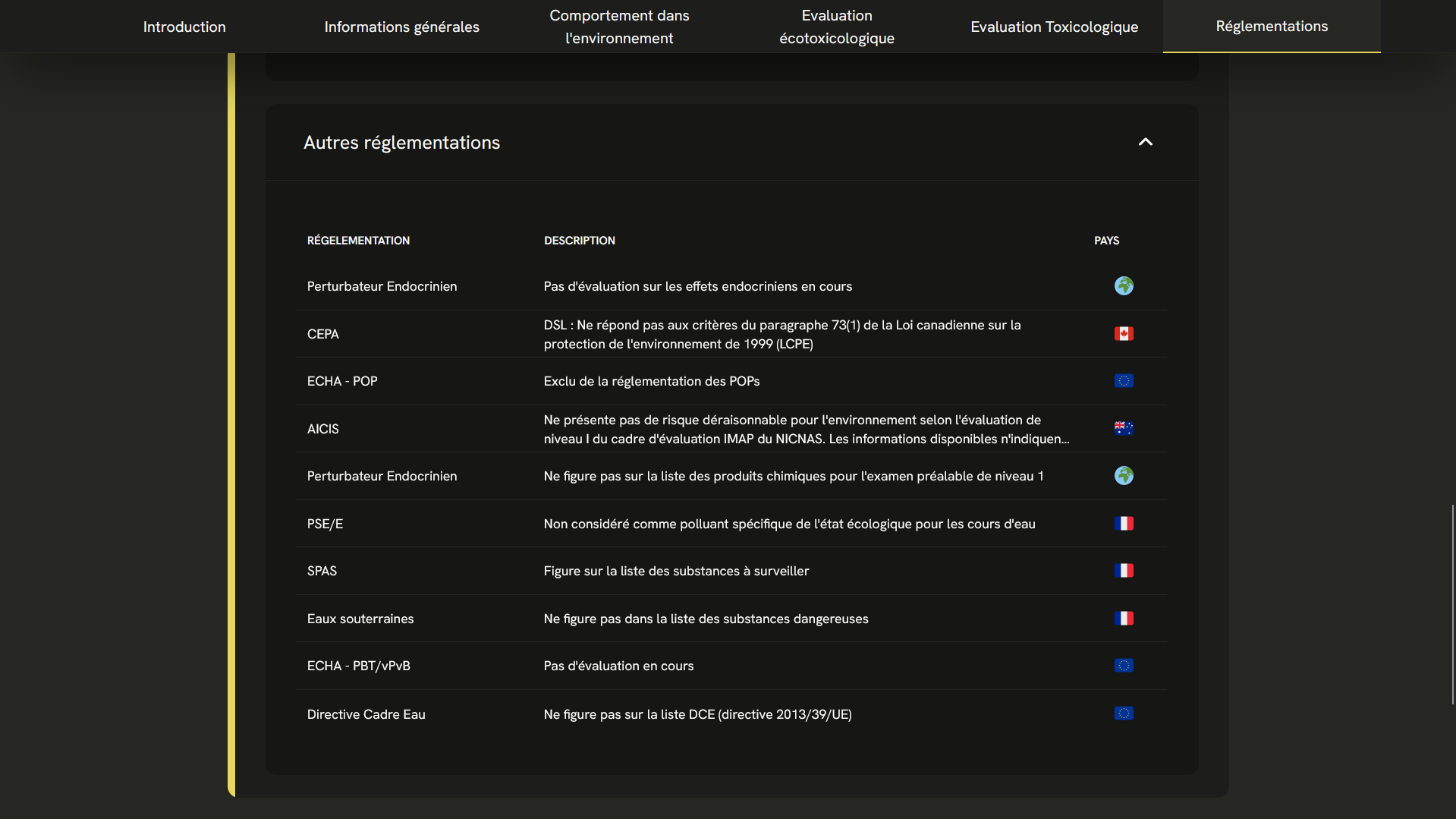Click the Canada flag in CEPA row
Image resolution: width=1456 pixels, height=819 pixels.
(x=1124, y=334)
